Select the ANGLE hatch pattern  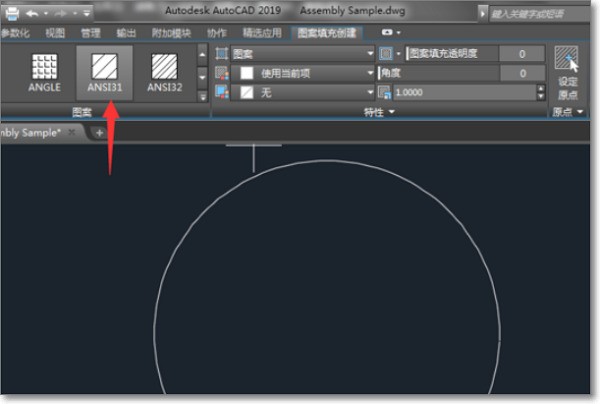44,72
